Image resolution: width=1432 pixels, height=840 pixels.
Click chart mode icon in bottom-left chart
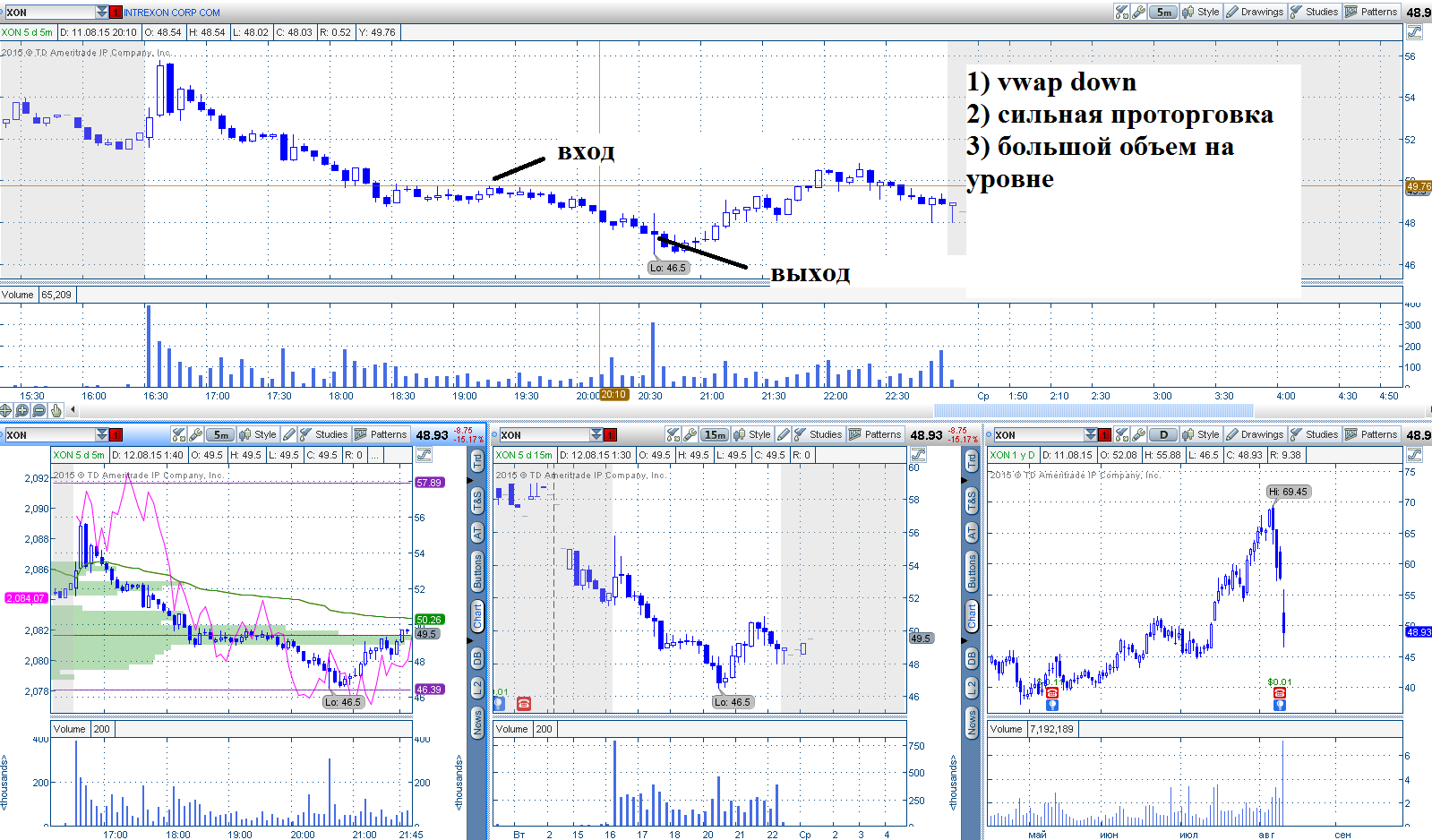pyautogui.click(x=424, y=455)
